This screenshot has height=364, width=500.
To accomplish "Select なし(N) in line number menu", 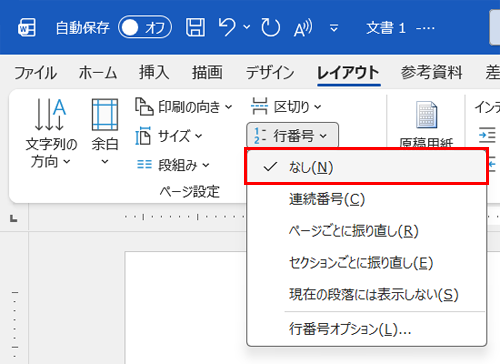I will click(x=366, y=167).
